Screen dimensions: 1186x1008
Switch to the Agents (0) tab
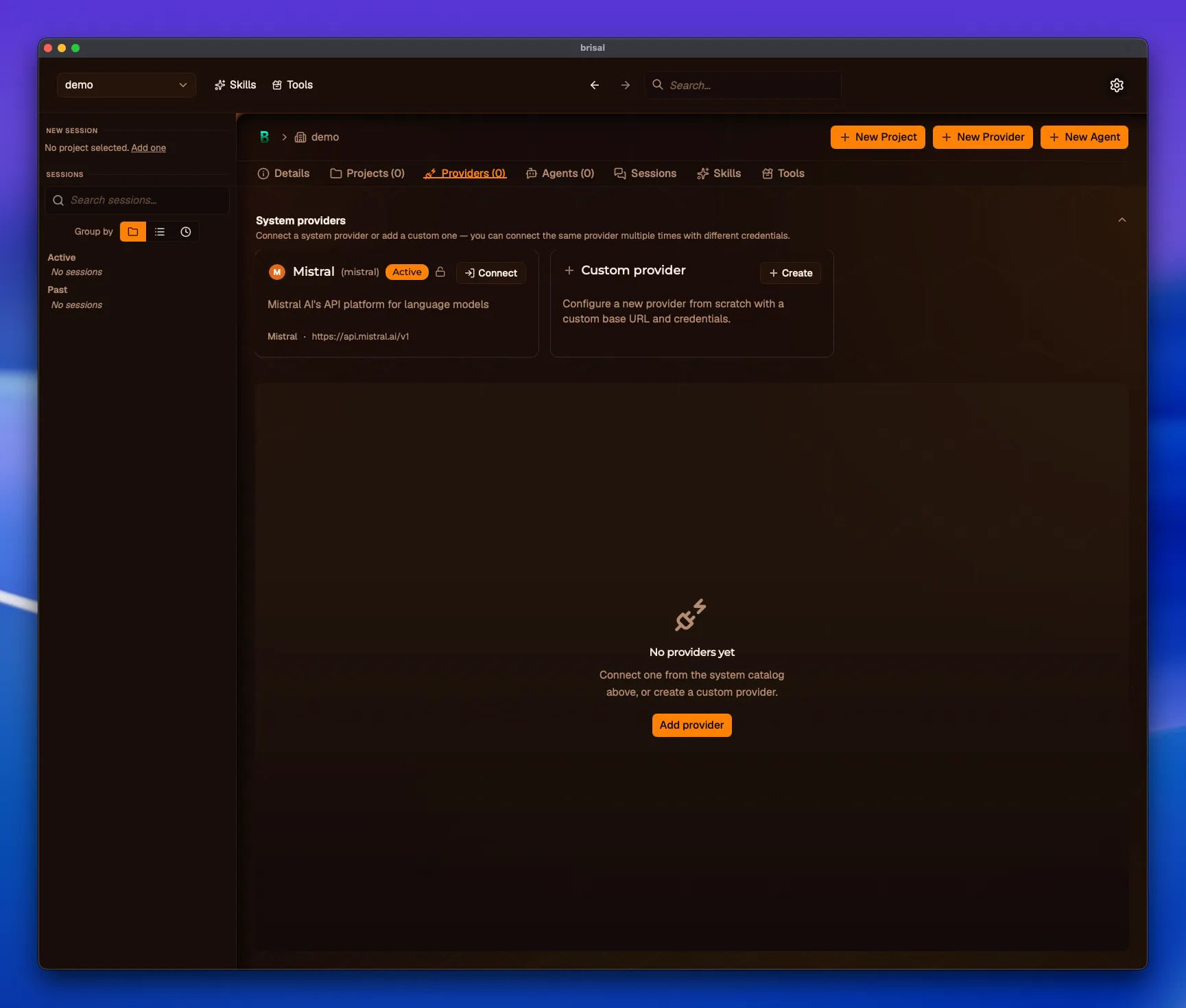(x=560, y=174)
